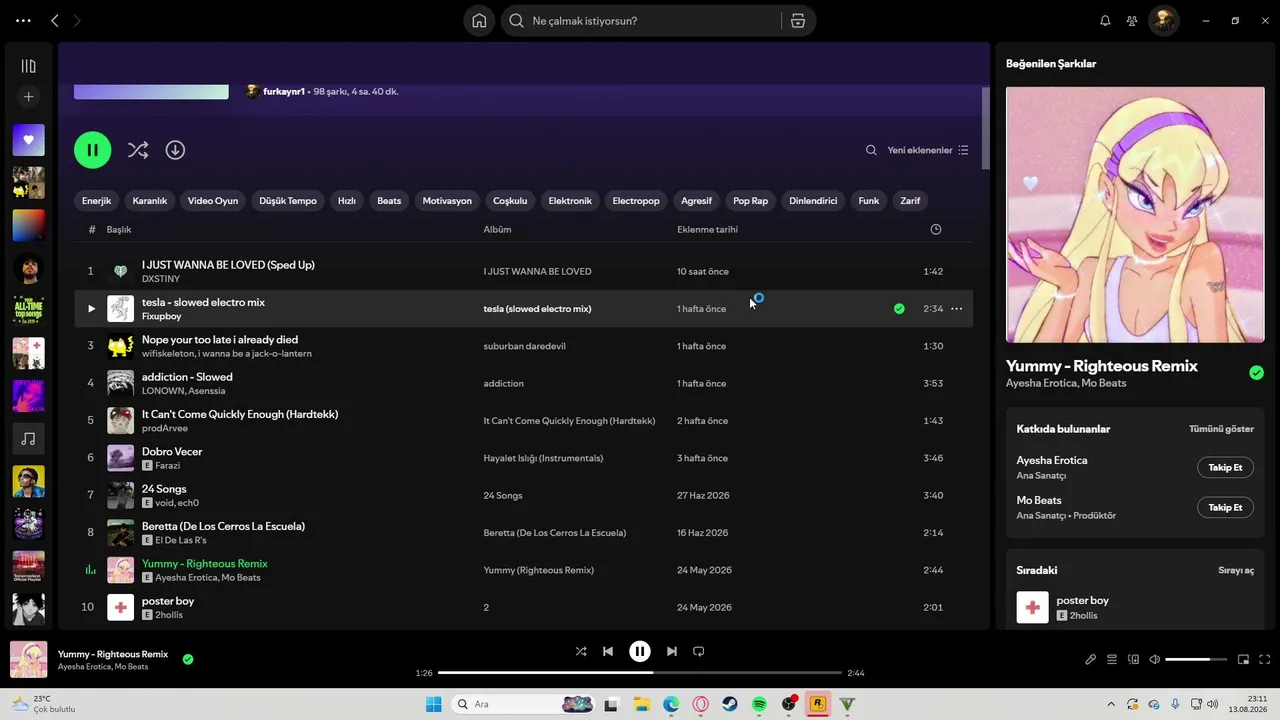Image resolution: width=1280 pixels, height=720 pixels.
Task: Go to Spotify home
Action: pyautogui.click(x=479, y=21)
